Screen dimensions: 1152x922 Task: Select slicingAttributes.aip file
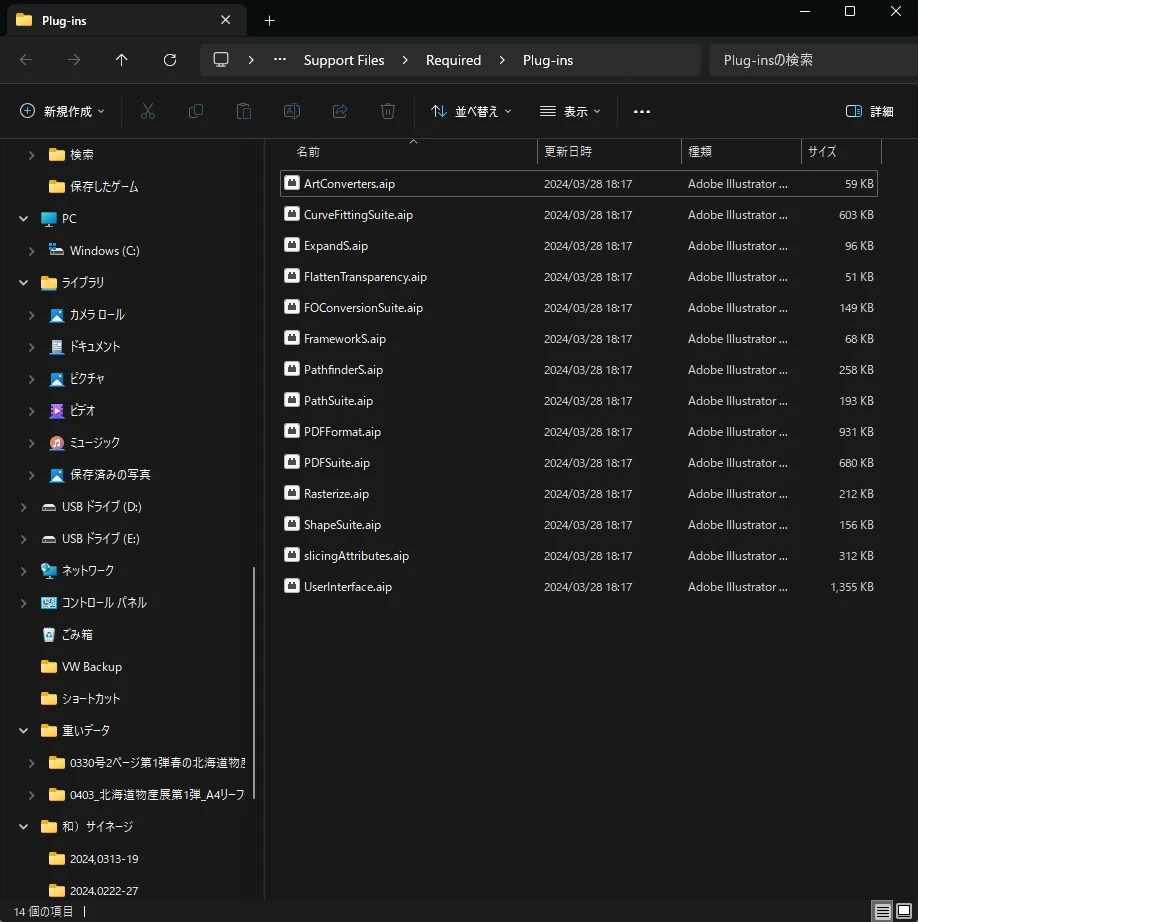click(579, 555)
